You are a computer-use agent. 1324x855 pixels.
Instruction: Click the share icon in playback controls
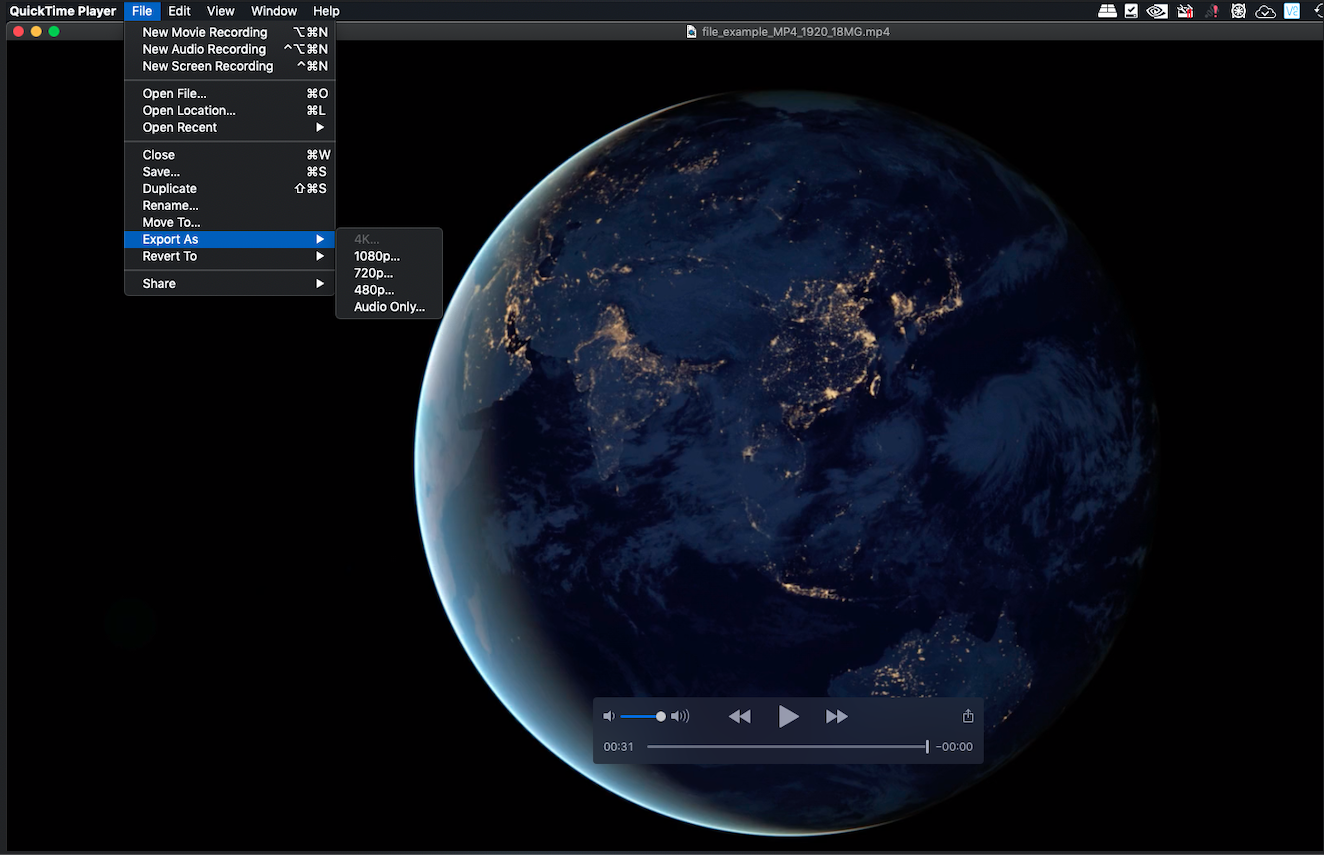pos(967,716)
